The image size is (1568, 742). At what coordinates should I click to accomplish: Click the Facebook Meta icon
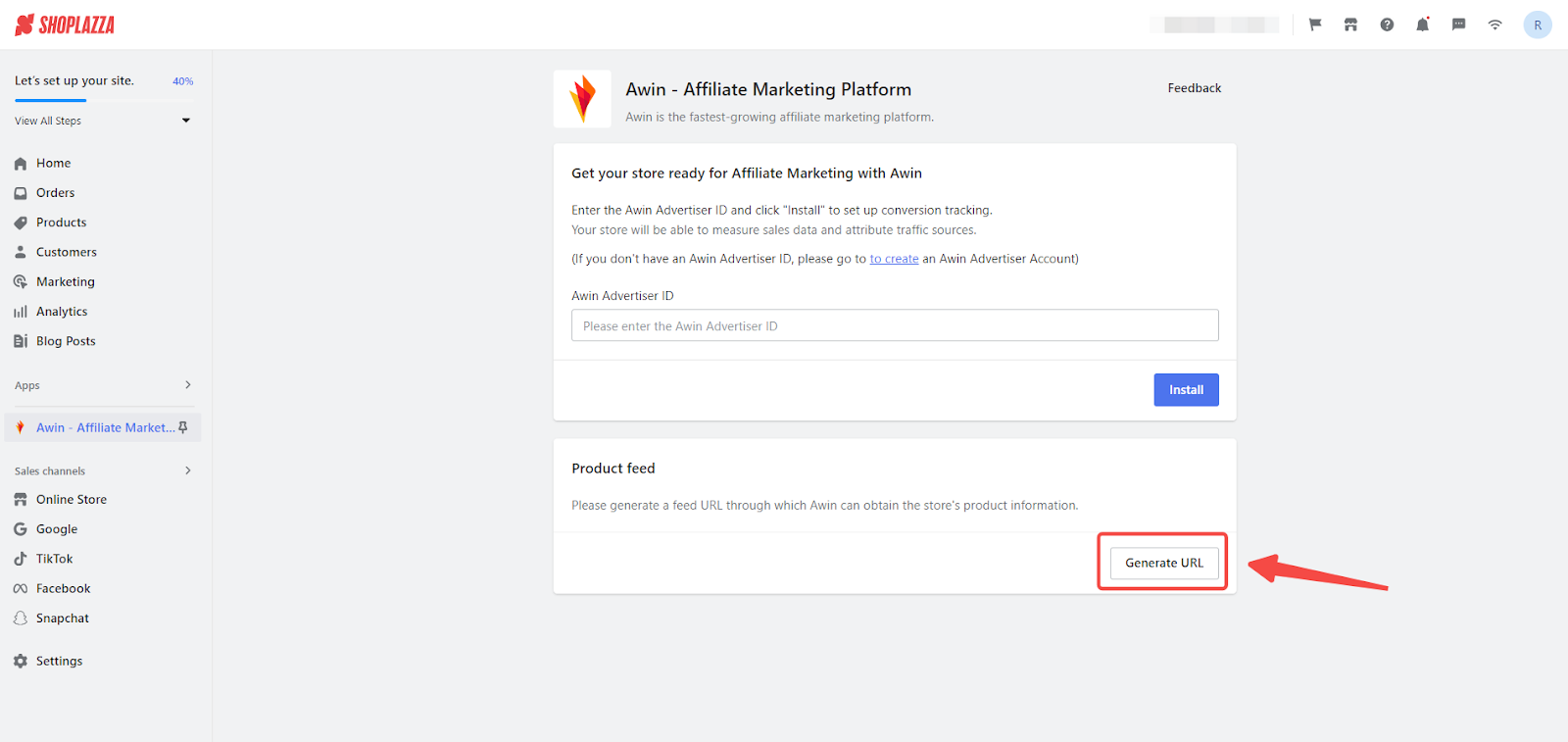(21, 589)
